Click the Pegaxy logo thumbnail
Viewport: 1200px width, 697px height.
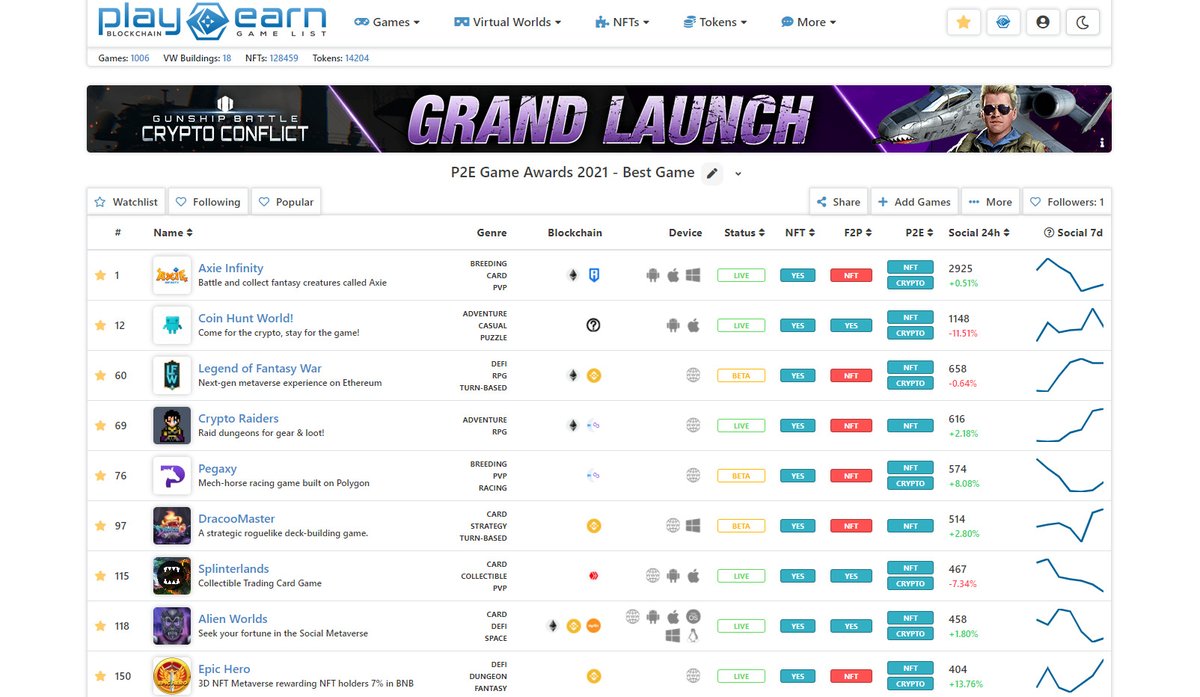click(172, 475)
